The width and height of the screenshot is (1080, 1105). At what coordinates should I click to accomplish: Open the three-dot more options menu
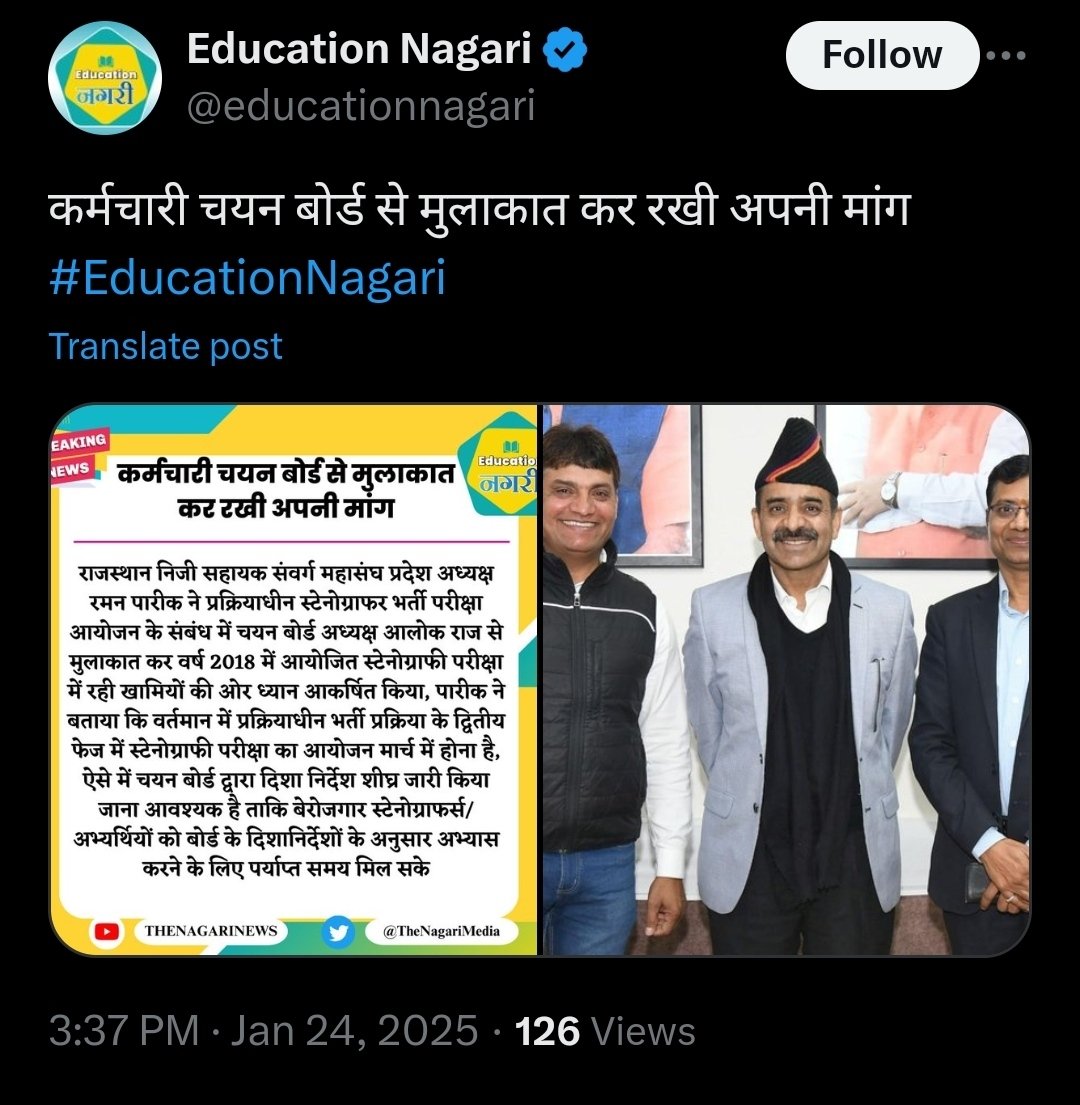click(x=1005, y=55)
